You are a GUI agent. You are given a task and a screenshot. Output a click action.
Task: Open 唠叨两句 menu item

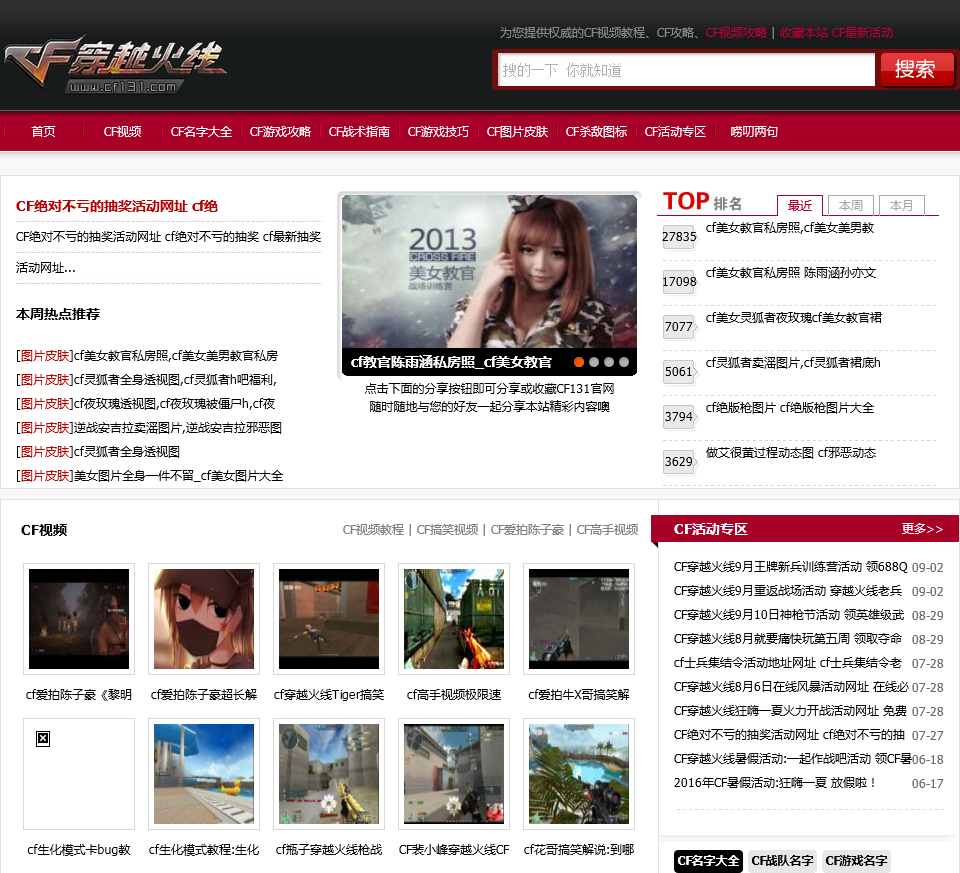pyautogui.click(x=754, y=132)
